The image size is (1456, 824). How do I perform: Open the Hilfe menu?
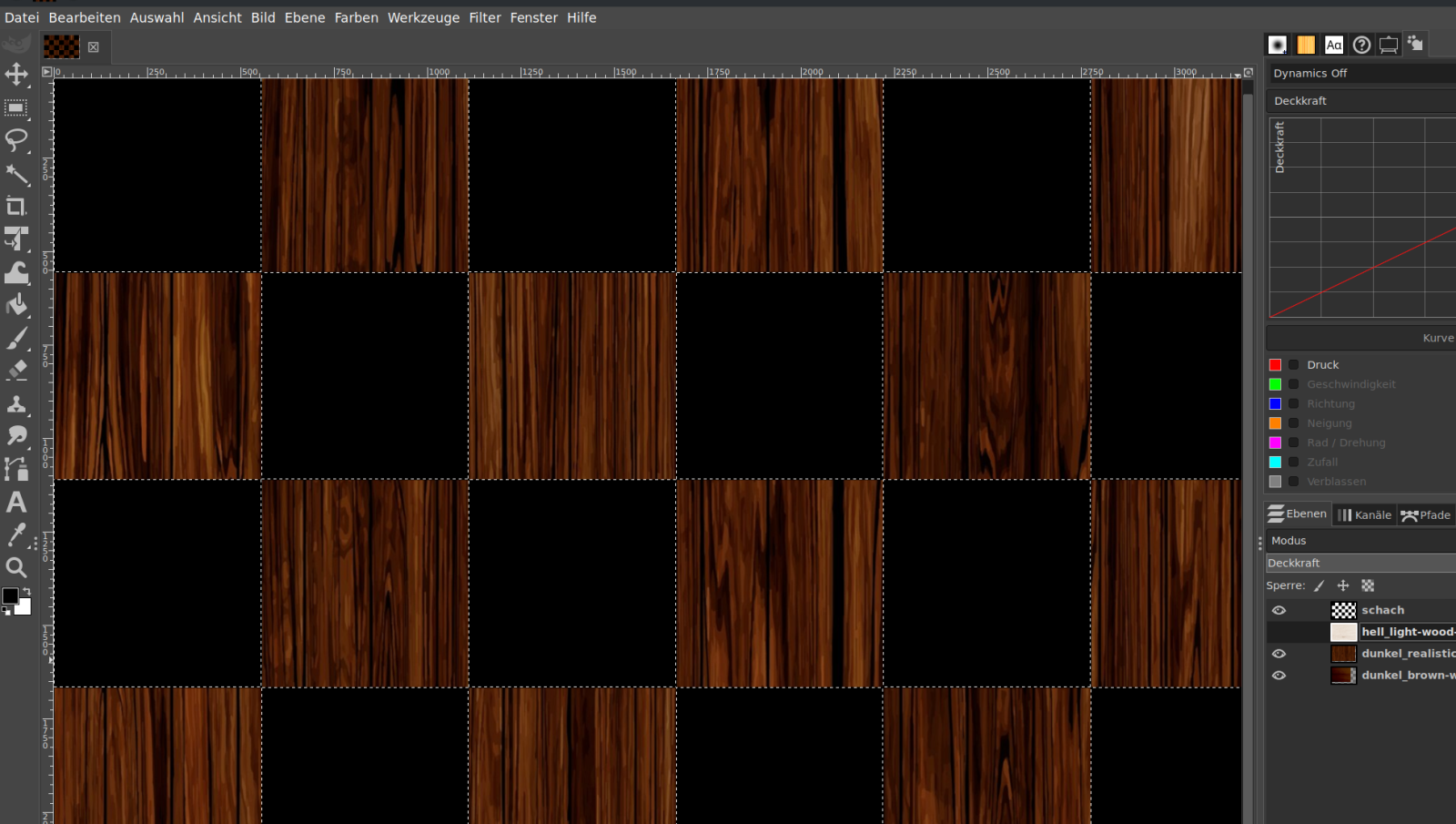[x=581, y=17]
